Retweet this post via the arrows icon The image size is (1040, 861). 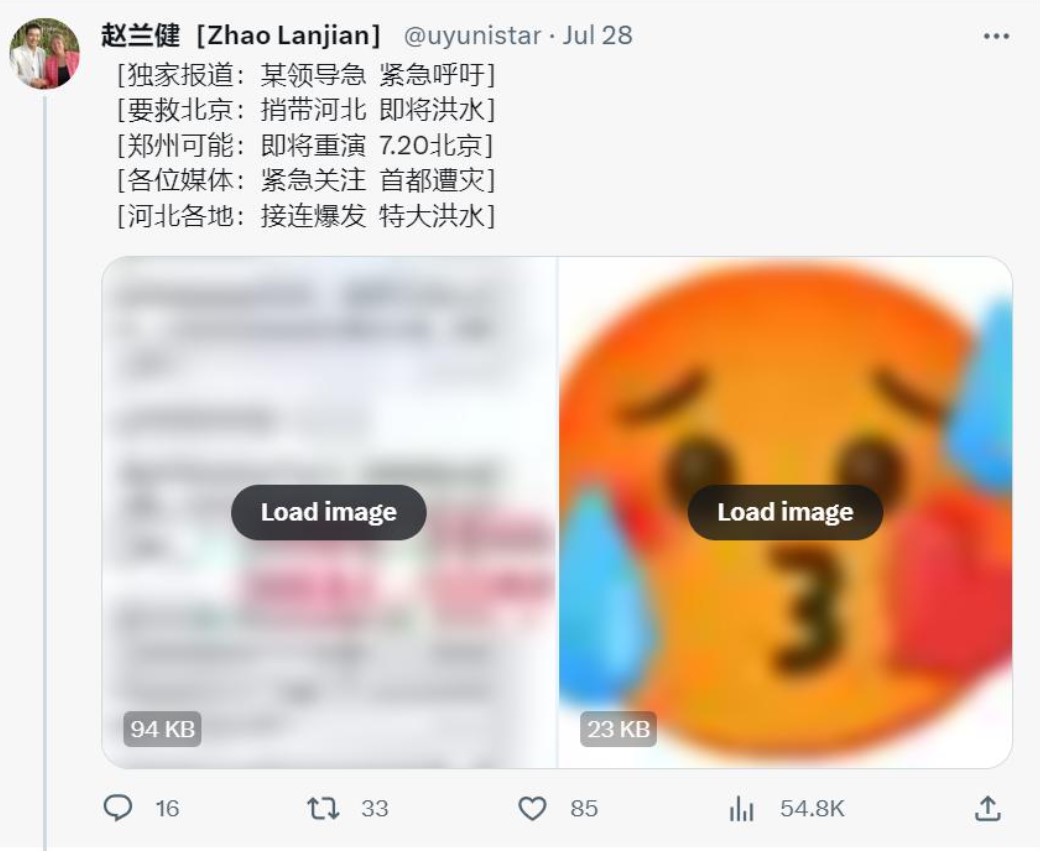click(323, 809)
